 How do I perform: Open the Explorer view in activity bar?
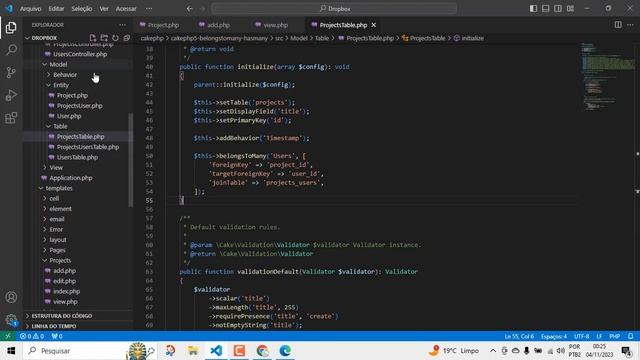(11, 27)
